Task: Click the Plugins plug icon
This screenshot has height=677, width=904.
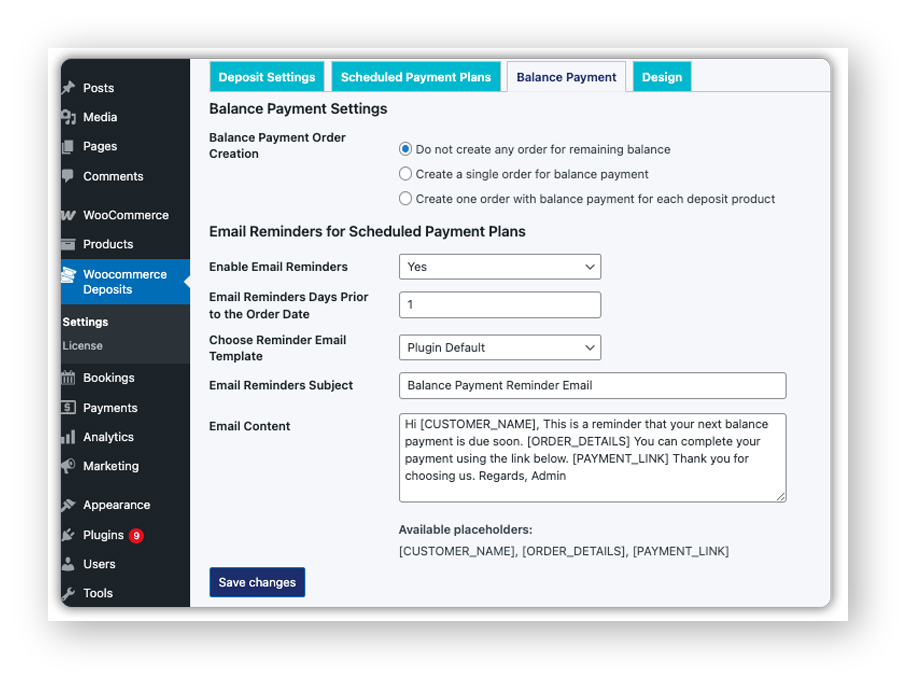Action: click(68, 535)
